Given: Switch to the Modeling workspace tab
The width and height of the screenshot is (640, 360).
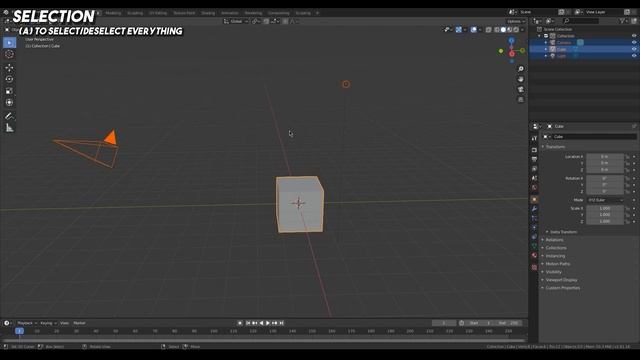Looking at the screenshot, I should [113, 13].
